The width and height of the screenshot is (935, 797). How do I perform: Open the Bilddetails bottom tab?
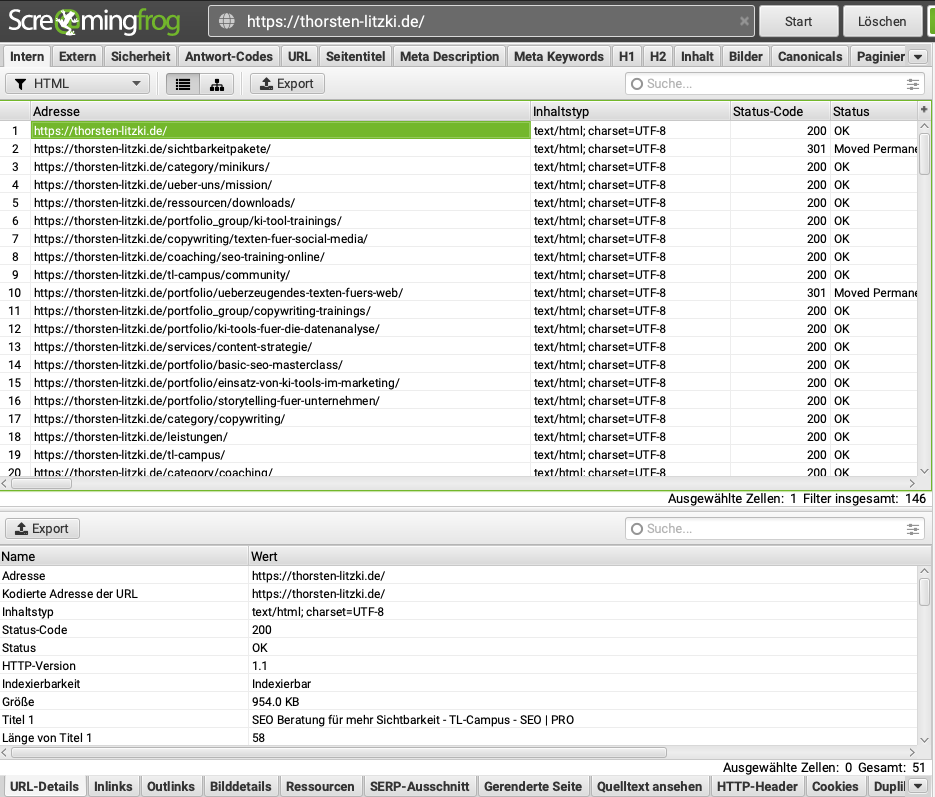pyautogui.click(x=240, y=786)
